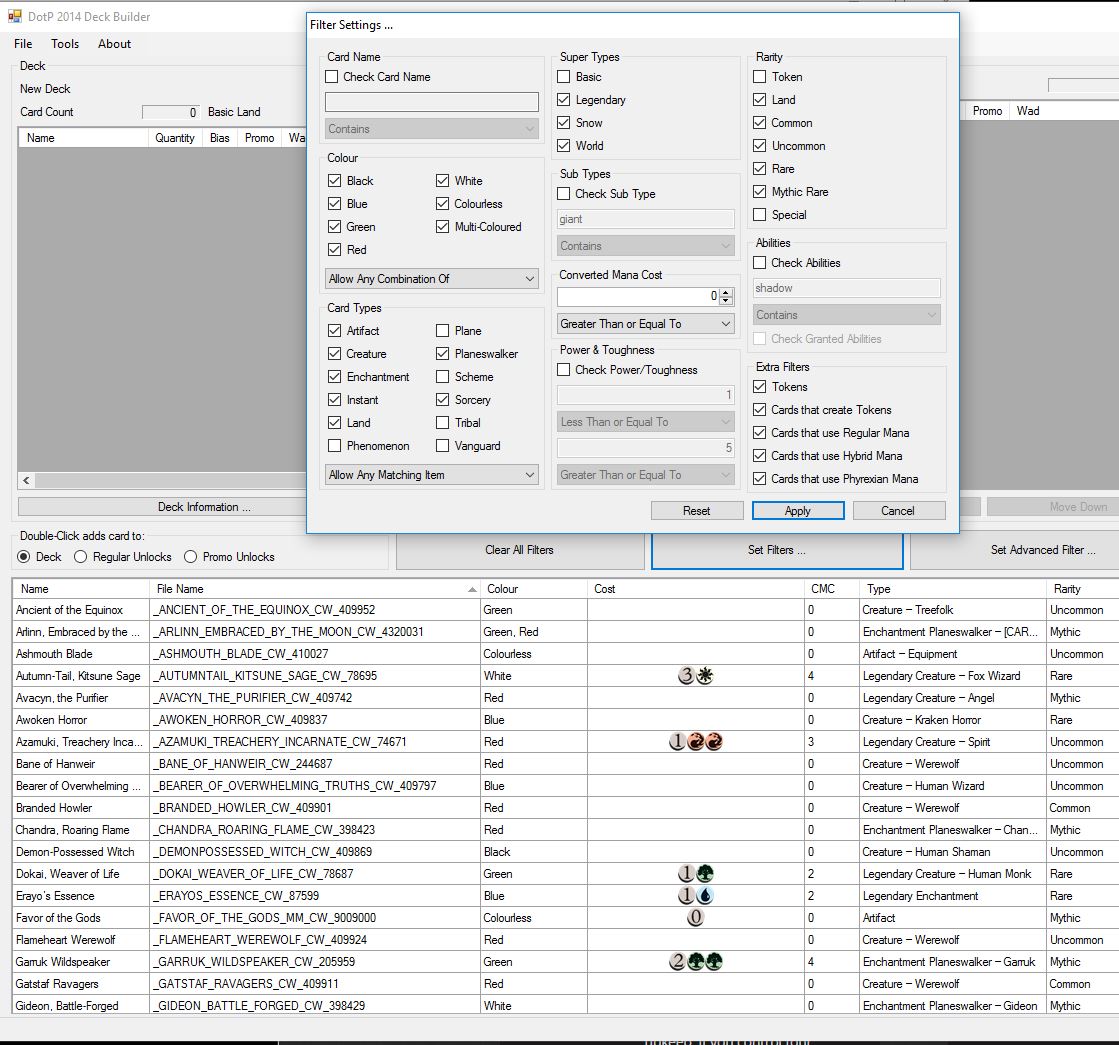
Task: Open Converted Mana Cost comparison dropdown
Action: [x=647, y=324]
